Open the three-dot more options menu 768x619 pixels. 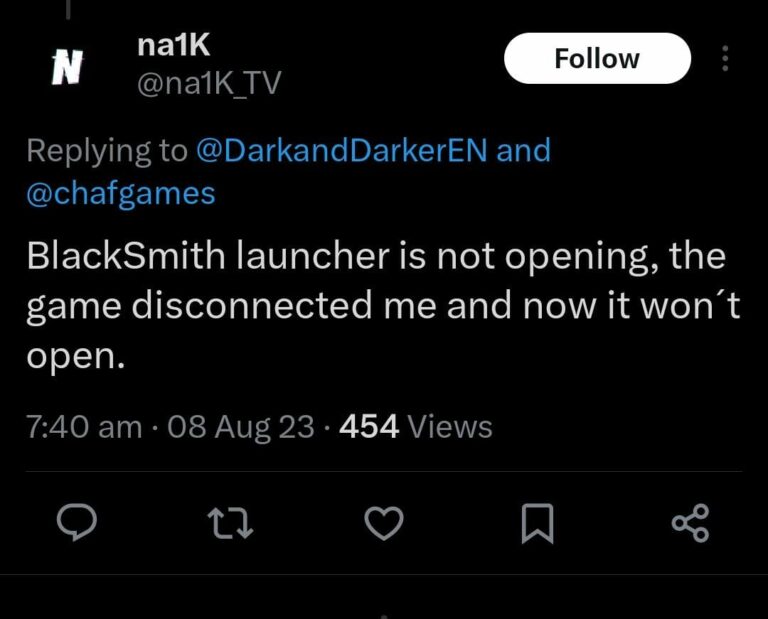725,60
